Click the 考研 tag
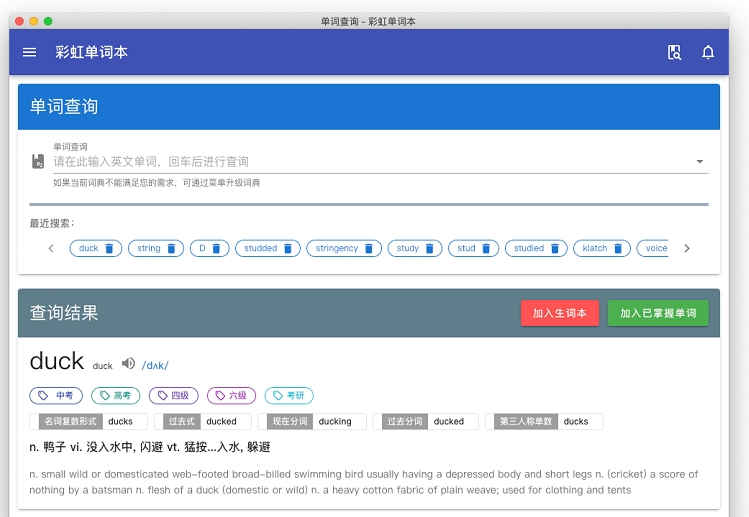Screen dimensions: 749x517 click(289, 396)
